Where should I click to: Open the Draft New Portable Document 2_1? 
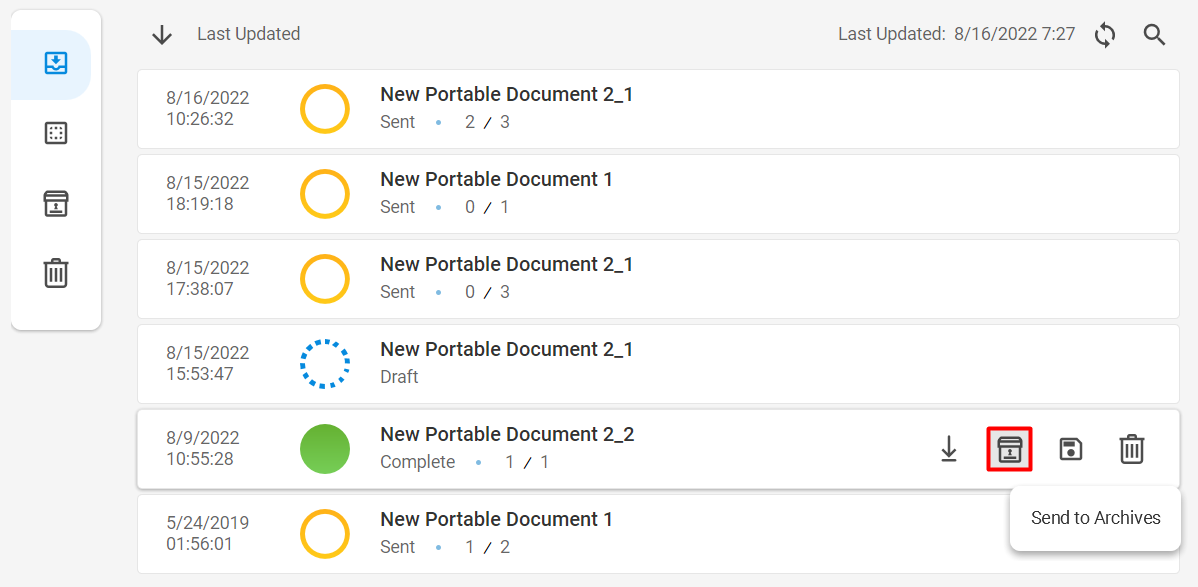pyautogui.click(x=658, y=364)
